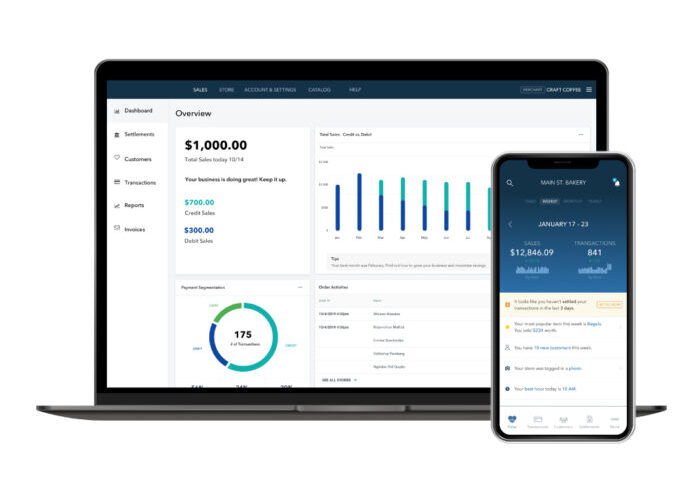The image size is (700, 500).
Task: Expand the Total Sales chart options menu
Action: coord(580,134)
